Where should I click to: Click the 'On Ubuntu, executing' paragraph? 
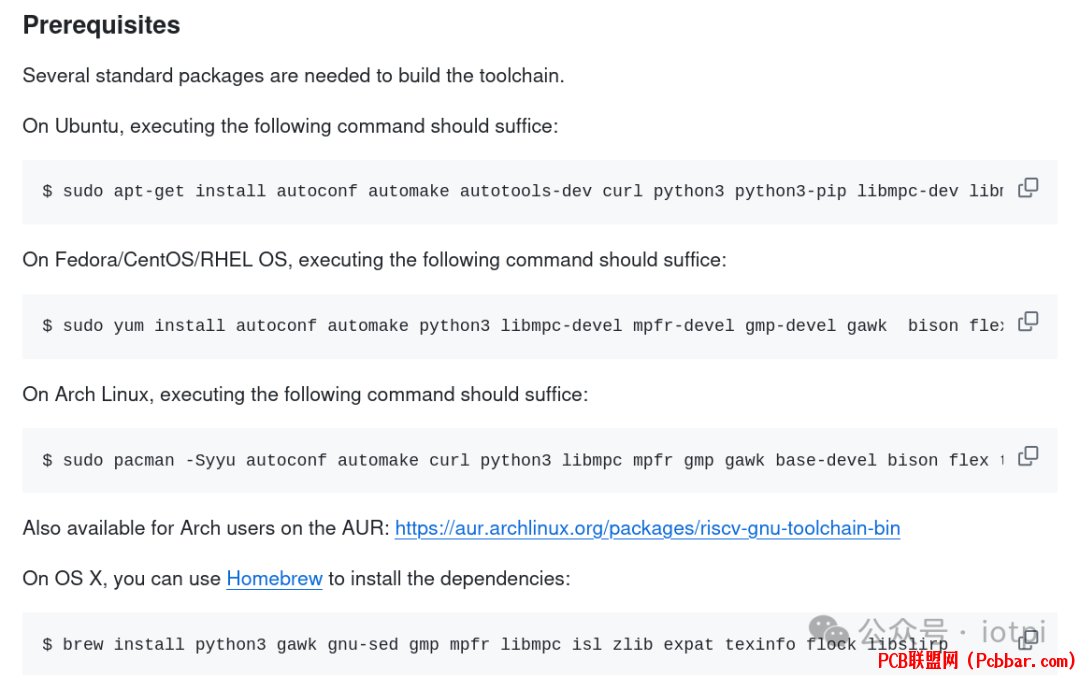point(290,126)
